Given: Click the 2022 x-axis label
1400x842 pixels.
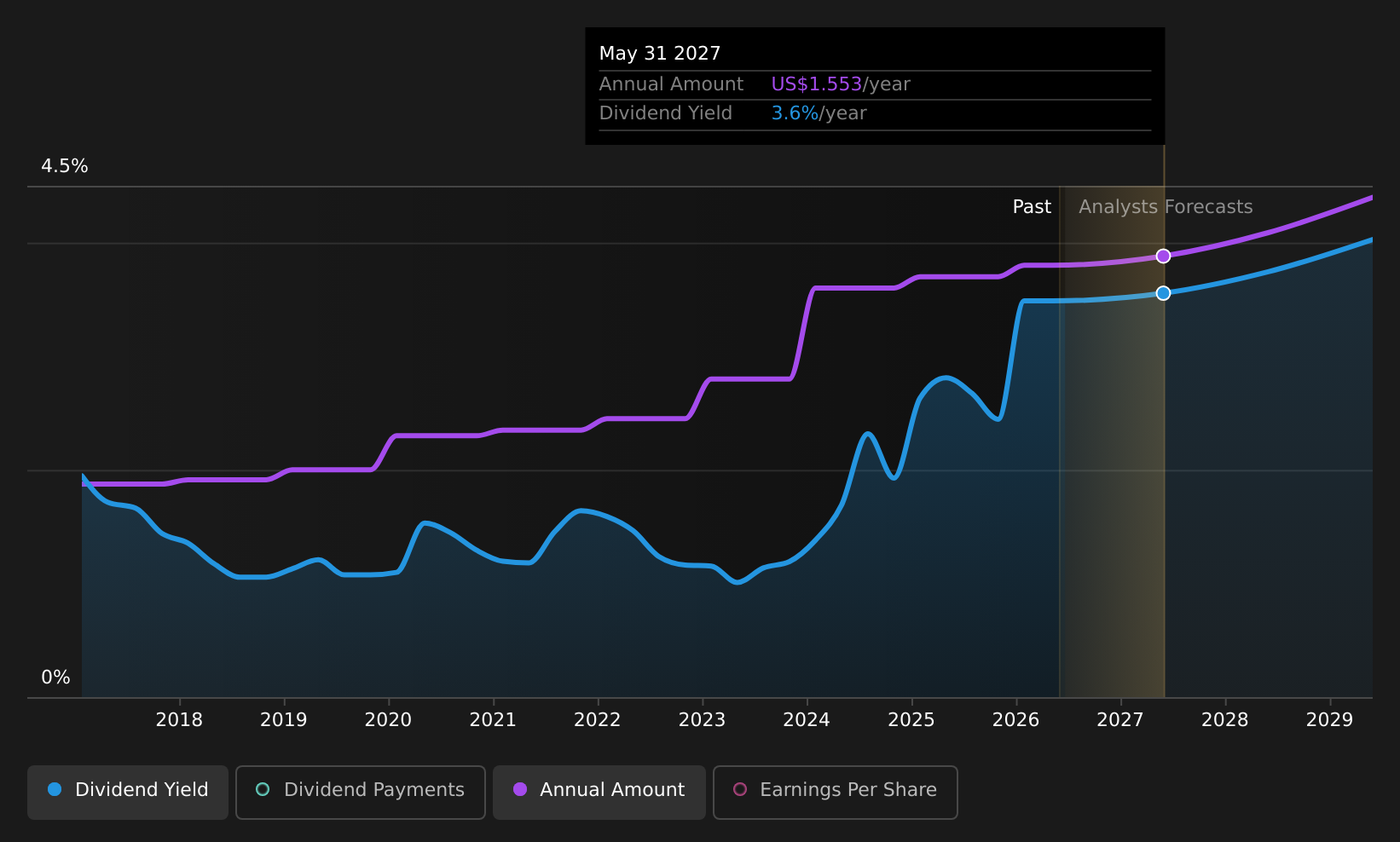Looking at the screenshot, I should tap(598, 720).
